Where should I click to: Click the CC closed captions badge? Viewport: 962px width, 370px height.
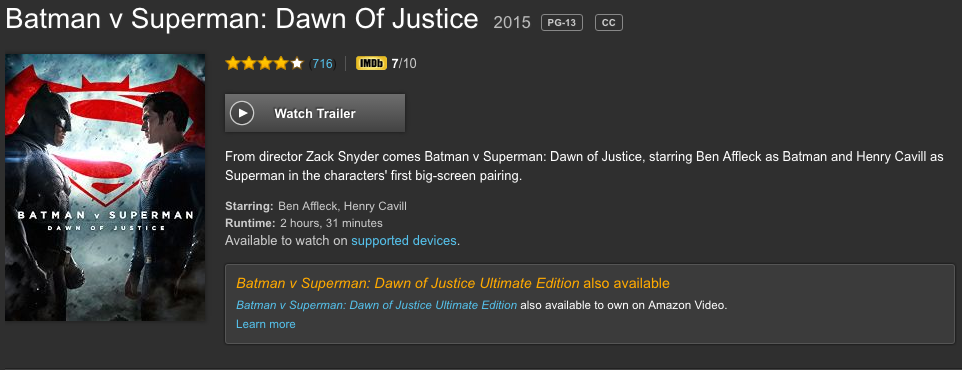609,23
